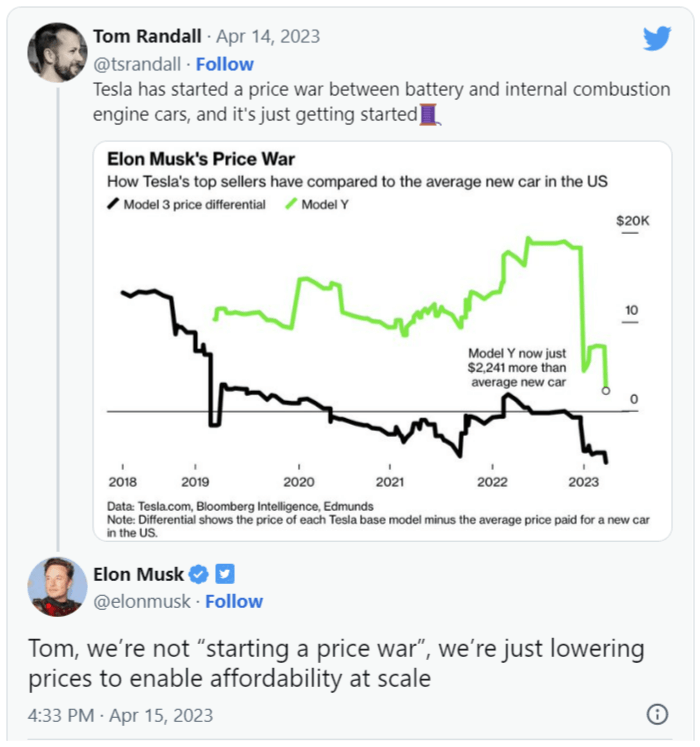Click Elon Musk's blue verified badge
Screen dimensions: 700x747
point(199,574)
